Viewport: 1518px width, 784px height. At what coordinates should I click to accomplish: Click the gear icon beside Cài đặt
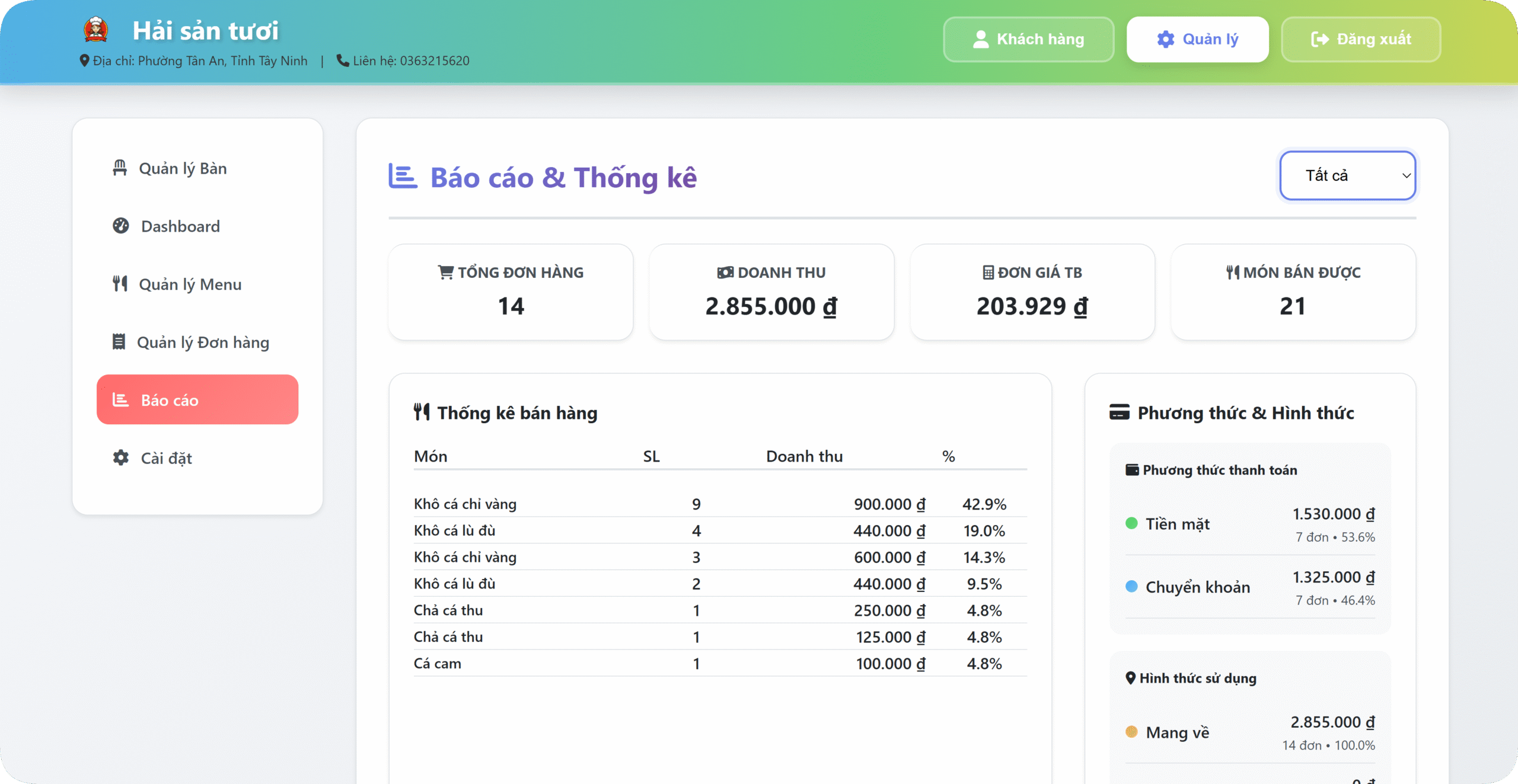[x=121, y=457]
